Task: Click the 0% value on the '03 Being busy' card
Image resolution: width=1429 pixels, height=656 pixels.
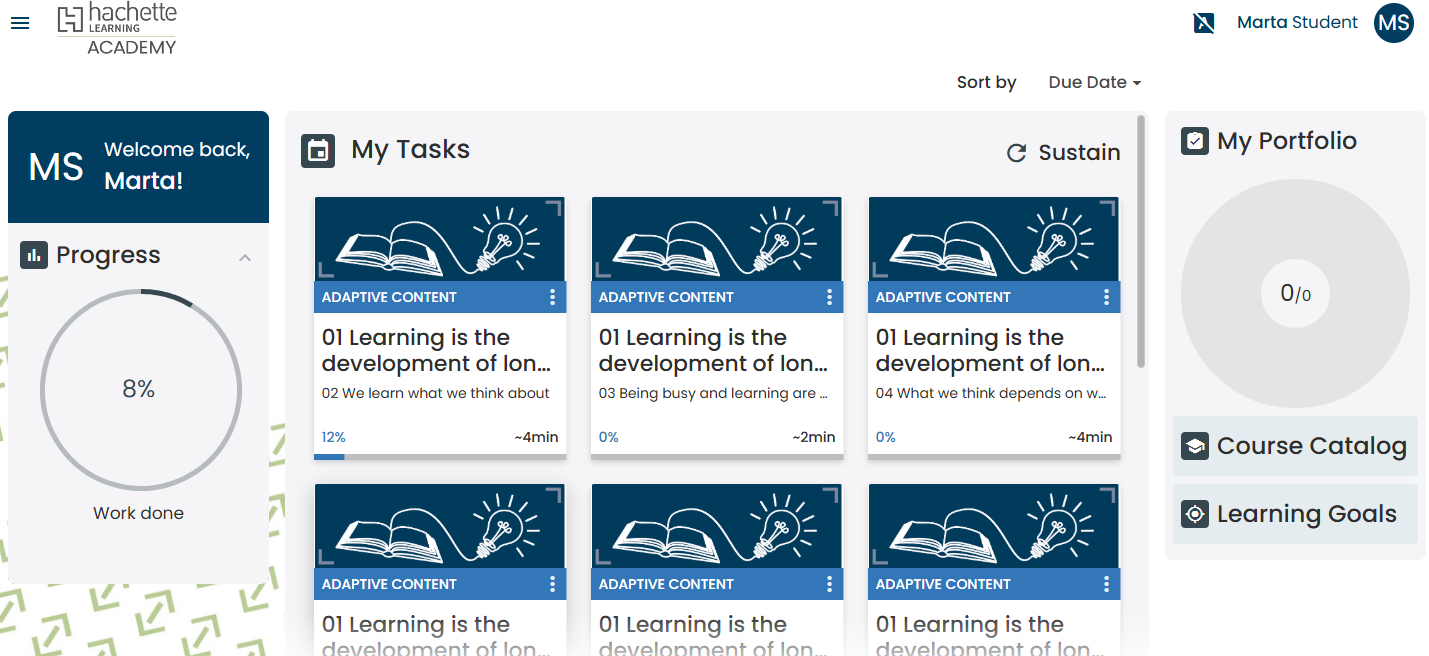Action: [x=608, y=437]
